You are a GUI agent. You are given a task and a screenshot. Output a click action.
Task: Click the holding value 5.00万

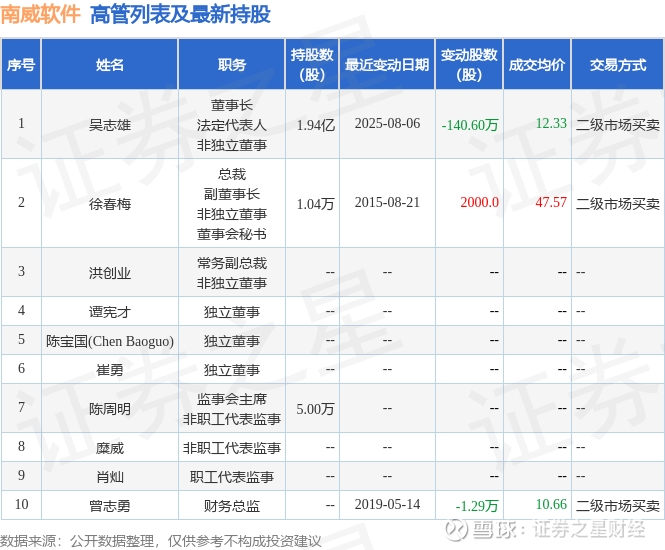point(316,409)
